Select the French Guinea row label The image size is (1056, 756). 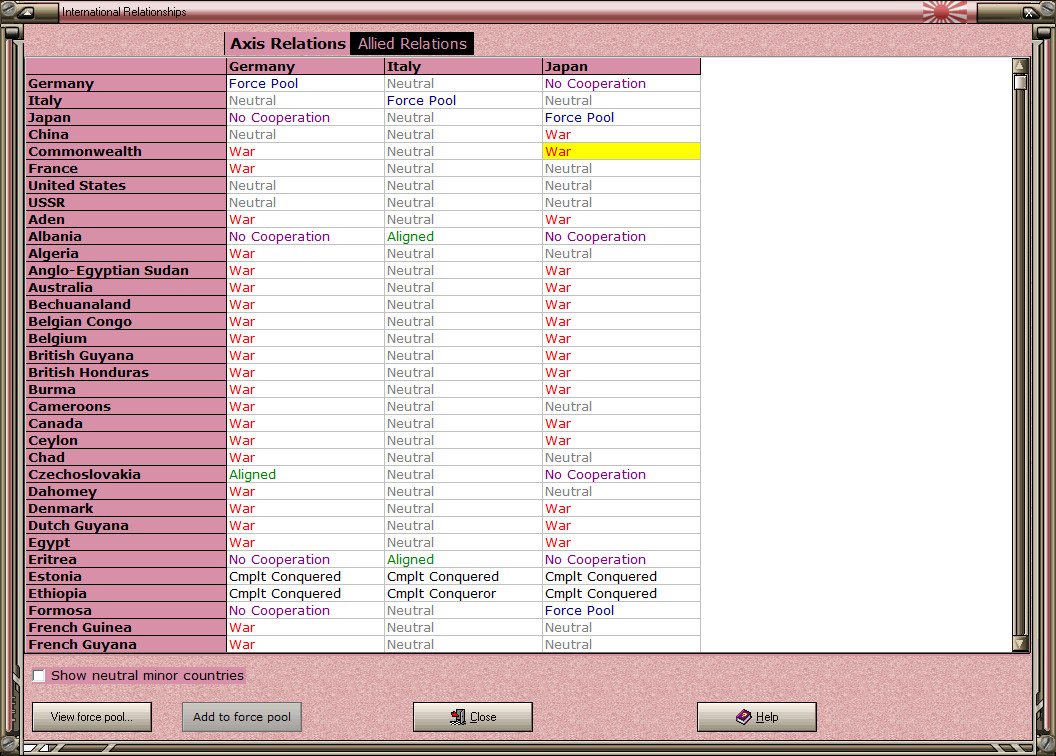[x=126, y=627]
